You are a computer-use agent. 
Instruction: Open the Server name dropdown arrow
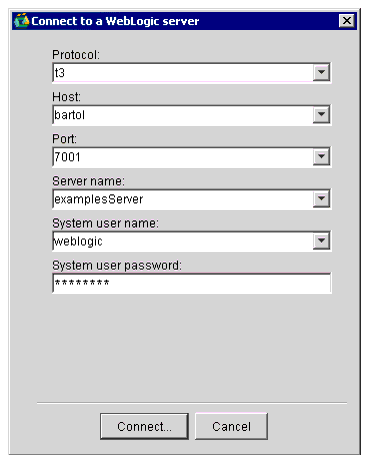321,199
